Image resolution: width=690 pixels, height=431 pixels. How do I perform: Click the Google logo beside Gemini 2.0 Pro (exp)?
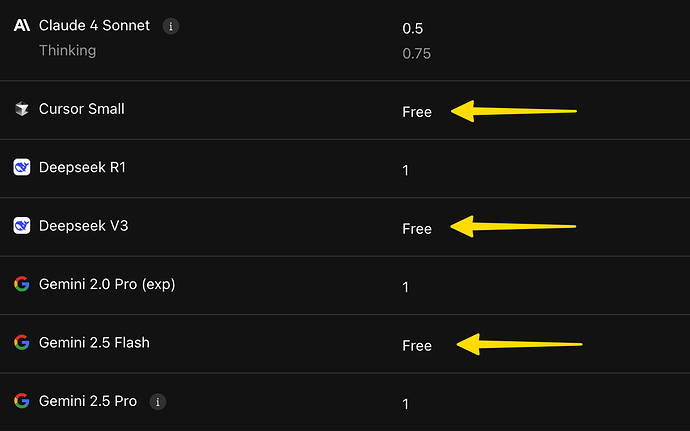point(22,284)
